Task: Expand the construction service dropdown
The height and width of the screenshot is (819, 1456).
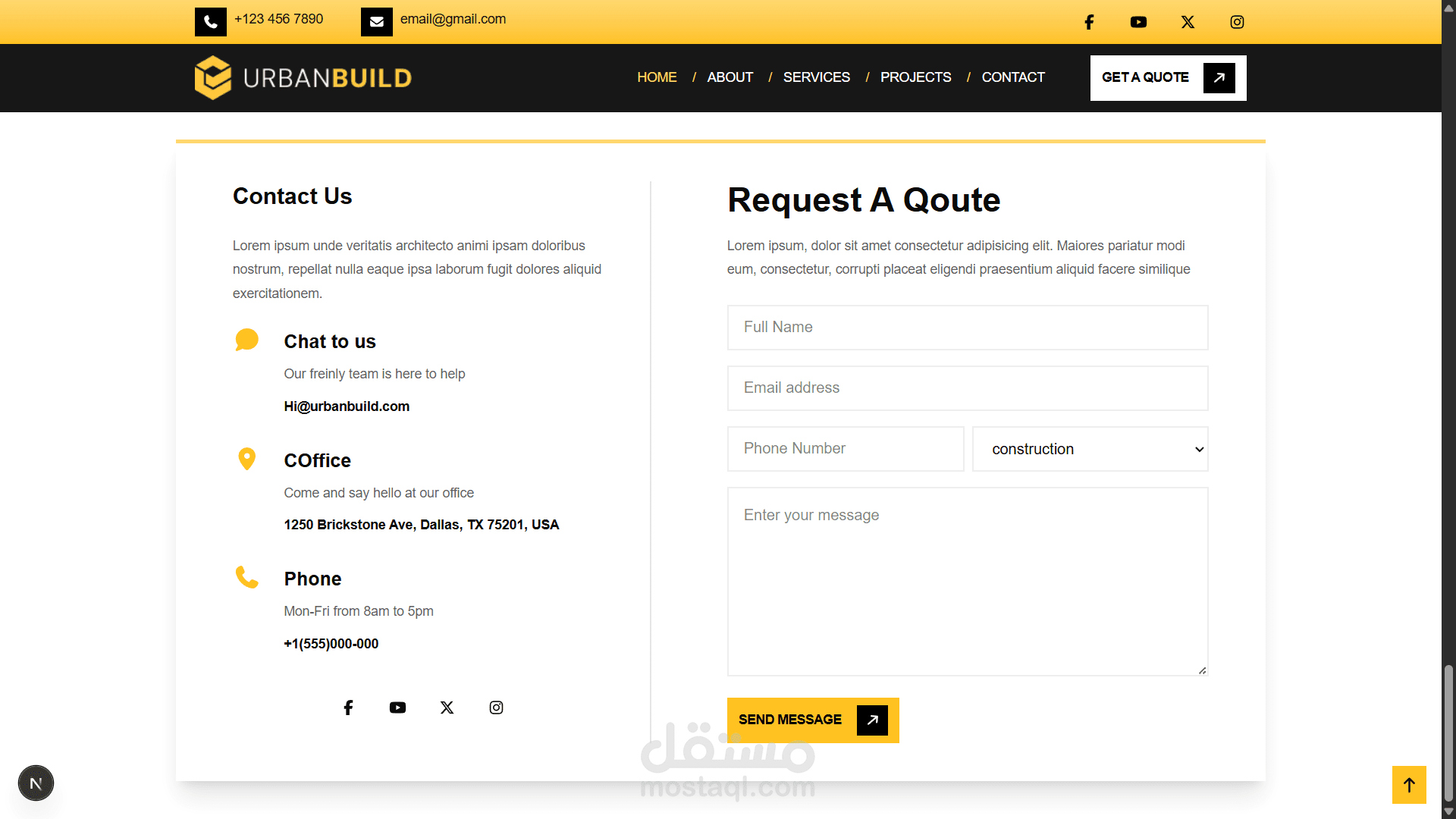Action: pos(1090,449)
